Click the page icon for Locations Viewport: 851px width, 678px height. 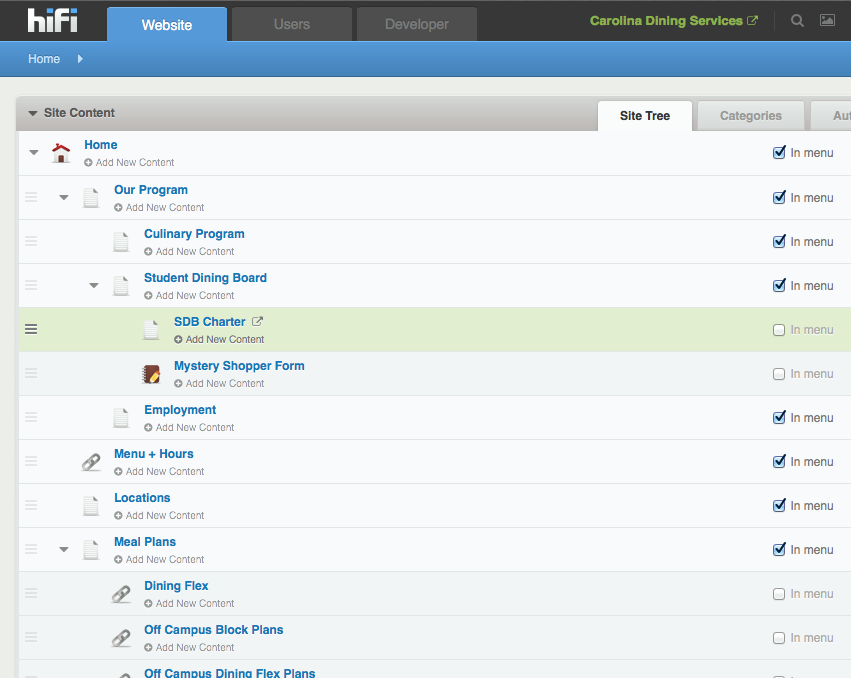tap(91, 505)
